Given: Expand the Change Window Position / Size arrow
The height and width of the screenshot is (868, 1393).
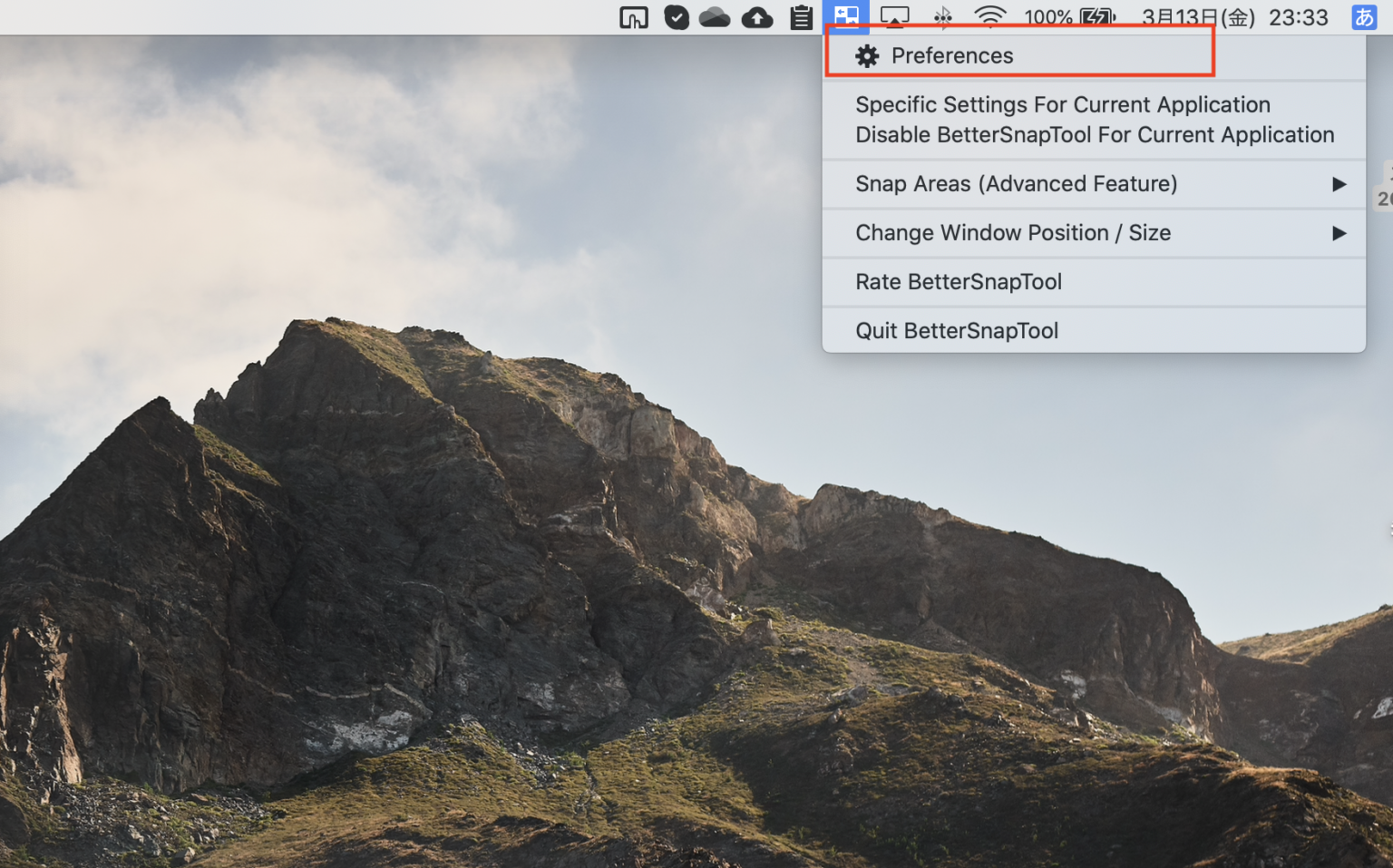Looking at the screenshot, I should point(1339,233).
